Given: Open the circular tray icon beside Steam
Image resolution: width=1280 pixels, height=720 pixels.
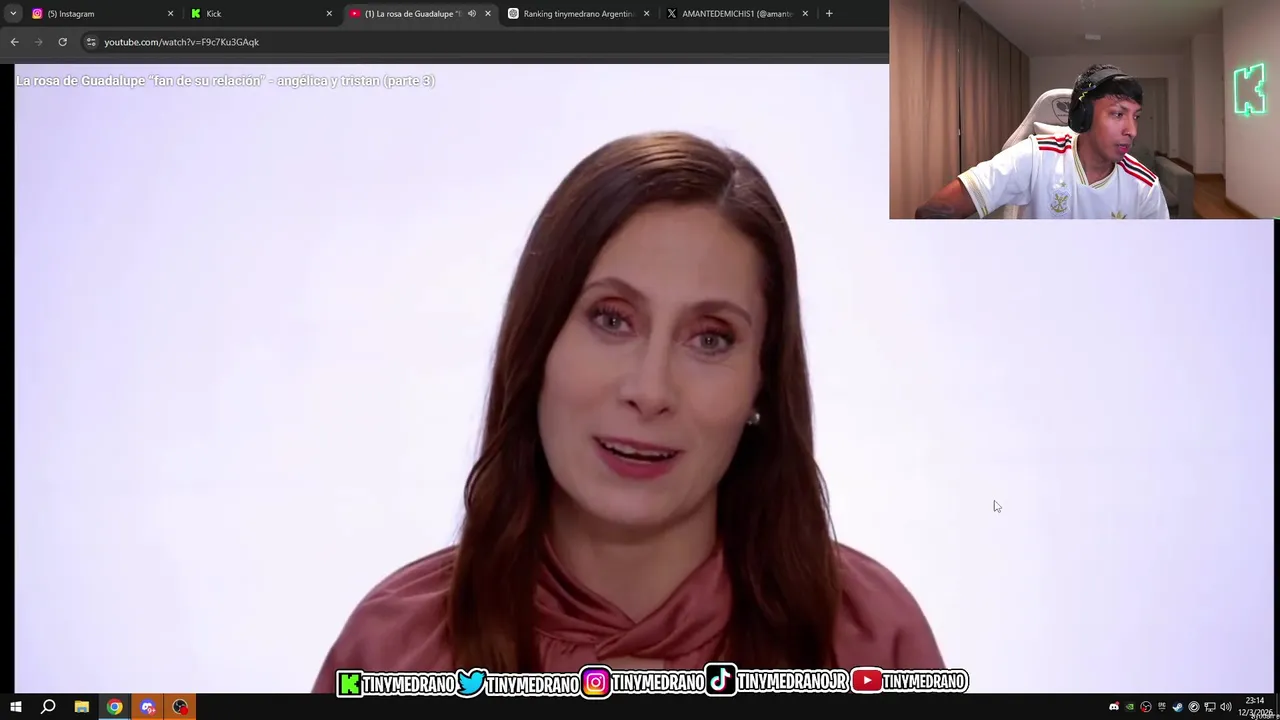Looking at the screenshot, I should coord(1193,707).
